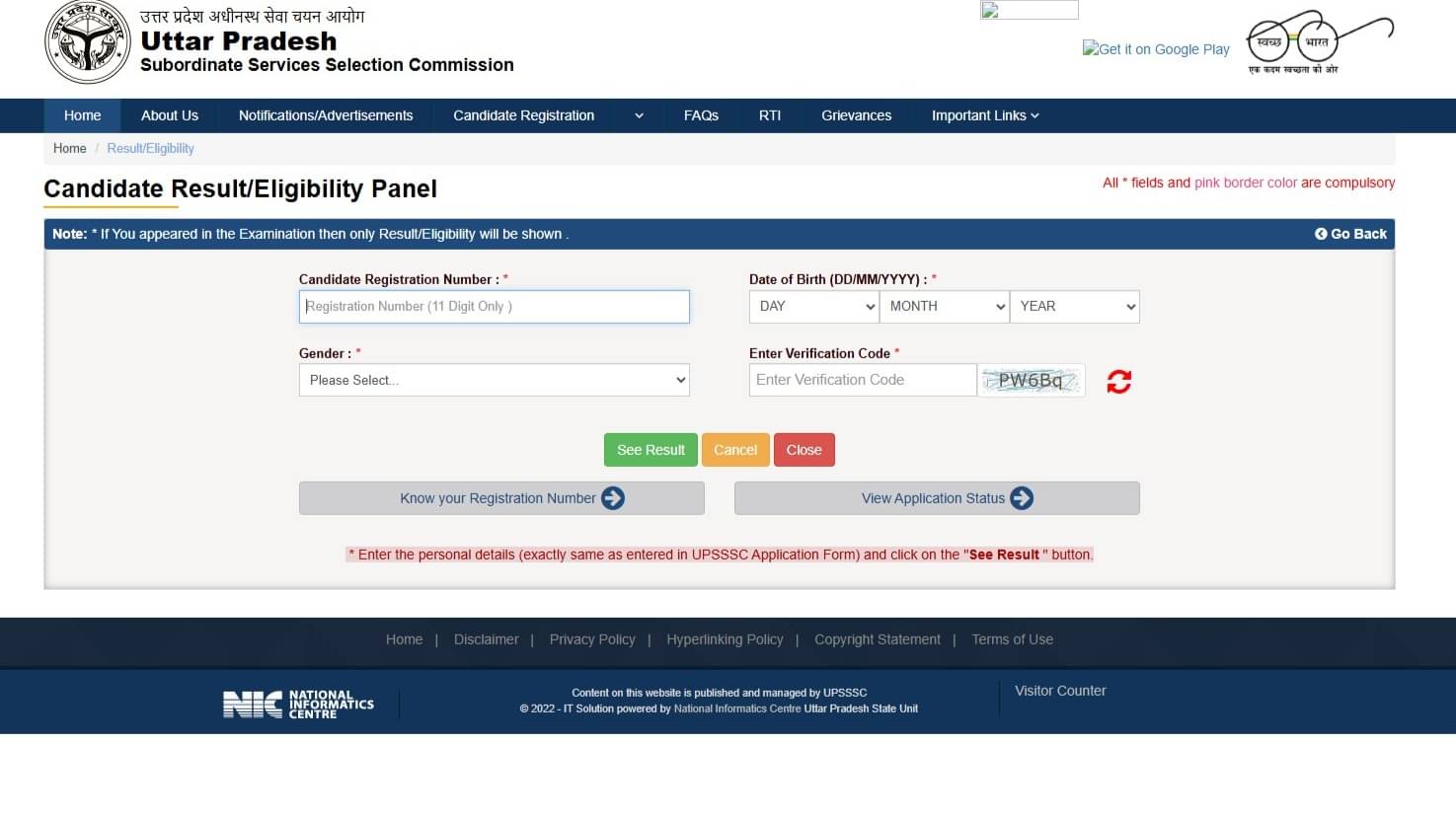Click the arrow on Know your Registration Number
The image size is (1456, 818).
614,498
